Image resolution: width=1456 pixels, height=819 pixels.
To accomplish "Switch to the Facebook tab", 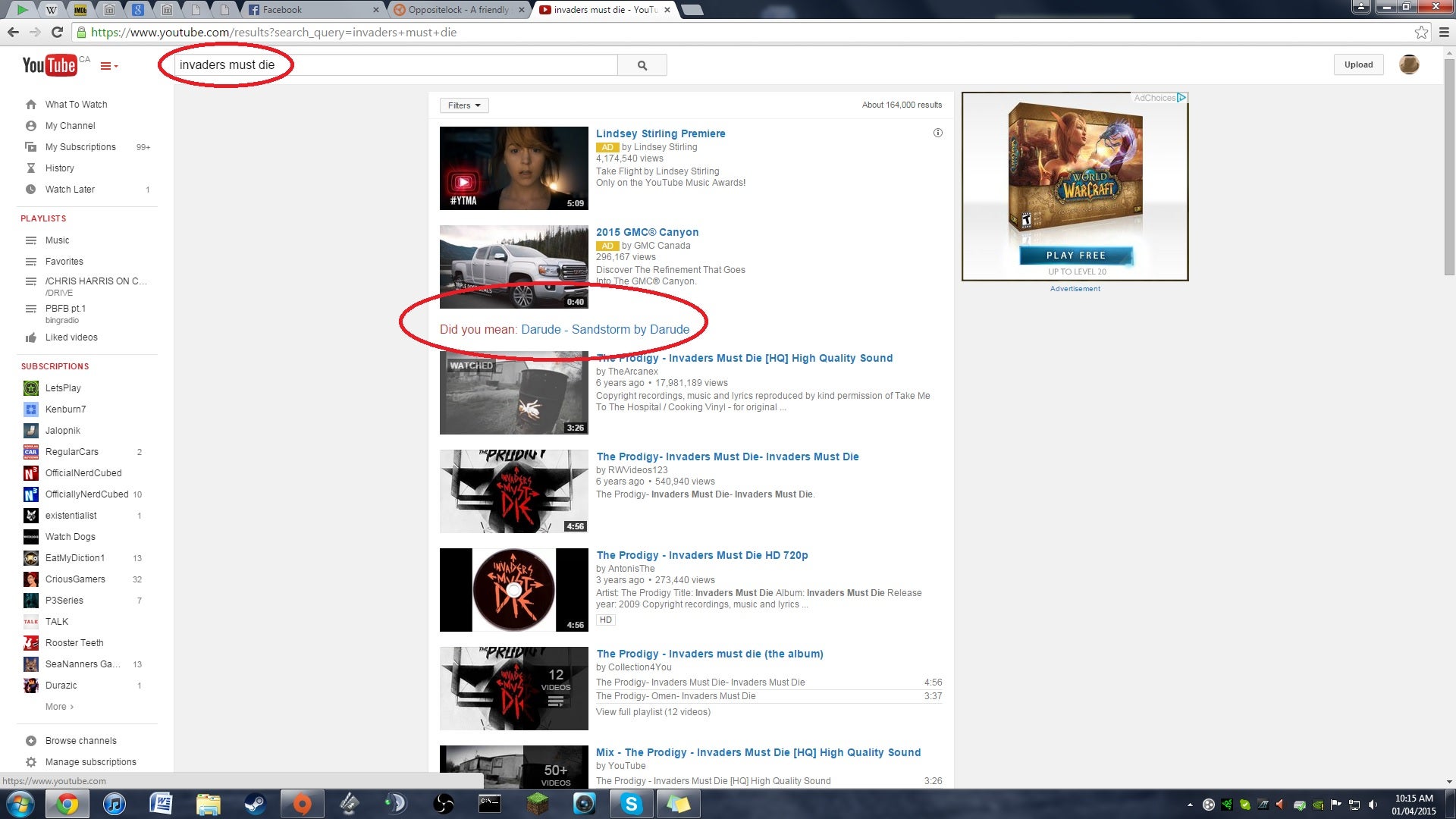I will (x=313, y=10).
